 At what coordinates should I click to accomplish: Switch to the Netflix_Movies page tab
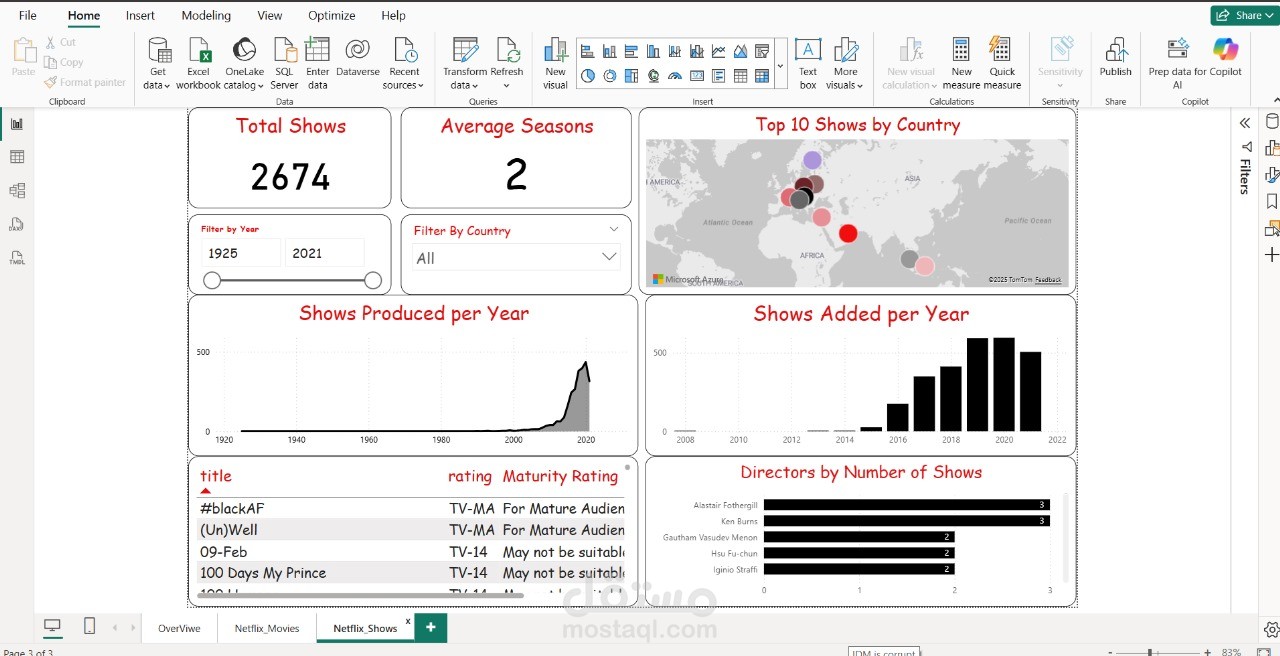coord(267,628)
